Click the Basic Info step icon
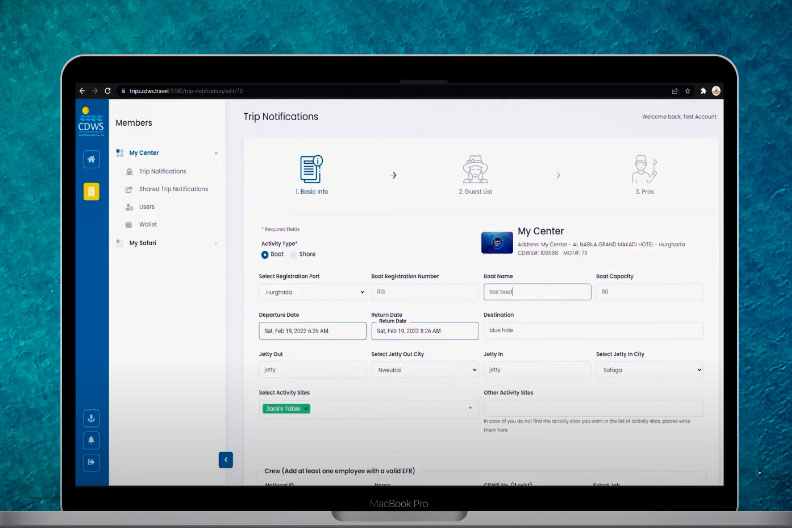 tap(310, 168)
